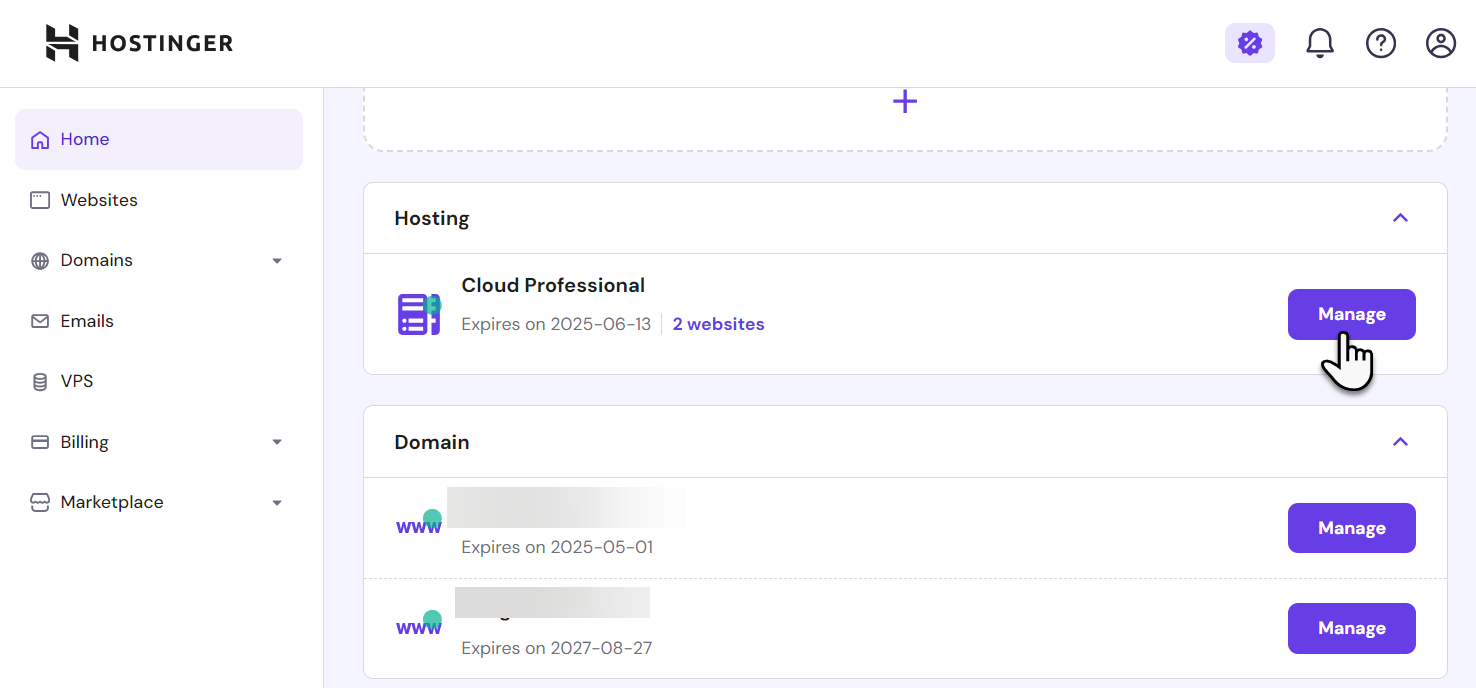
Task: Manage the domain expiring on 2027-08-27
Action: (1352, 628)
